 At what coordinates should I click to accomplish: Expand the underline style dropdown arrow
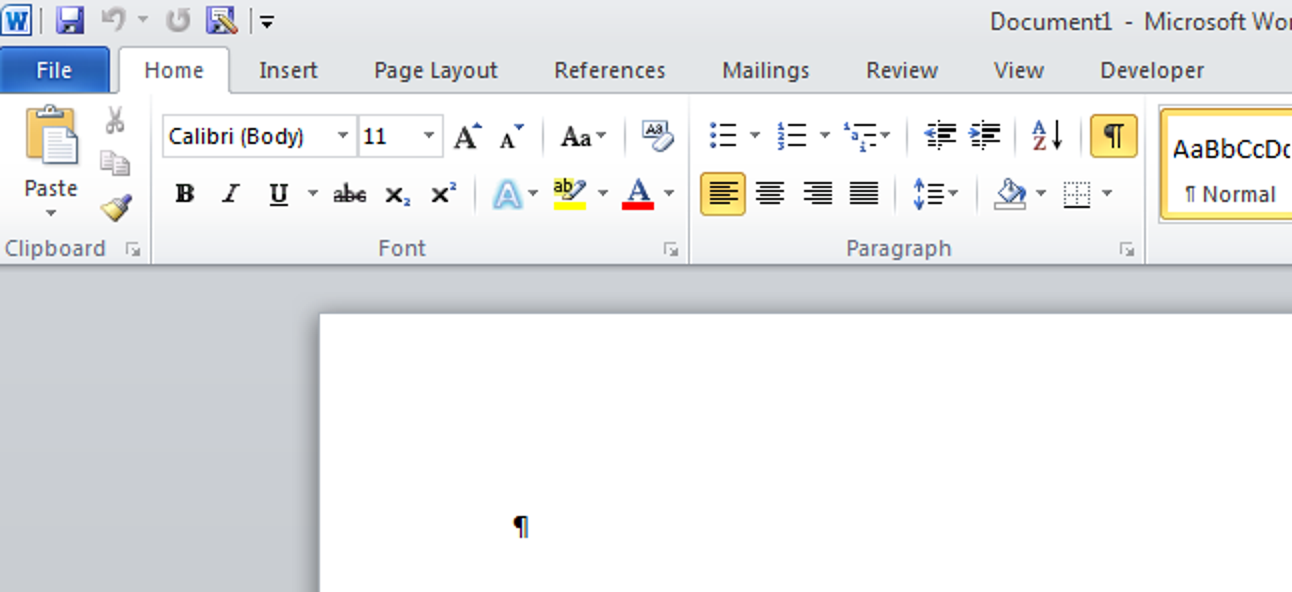pos(312,194)
